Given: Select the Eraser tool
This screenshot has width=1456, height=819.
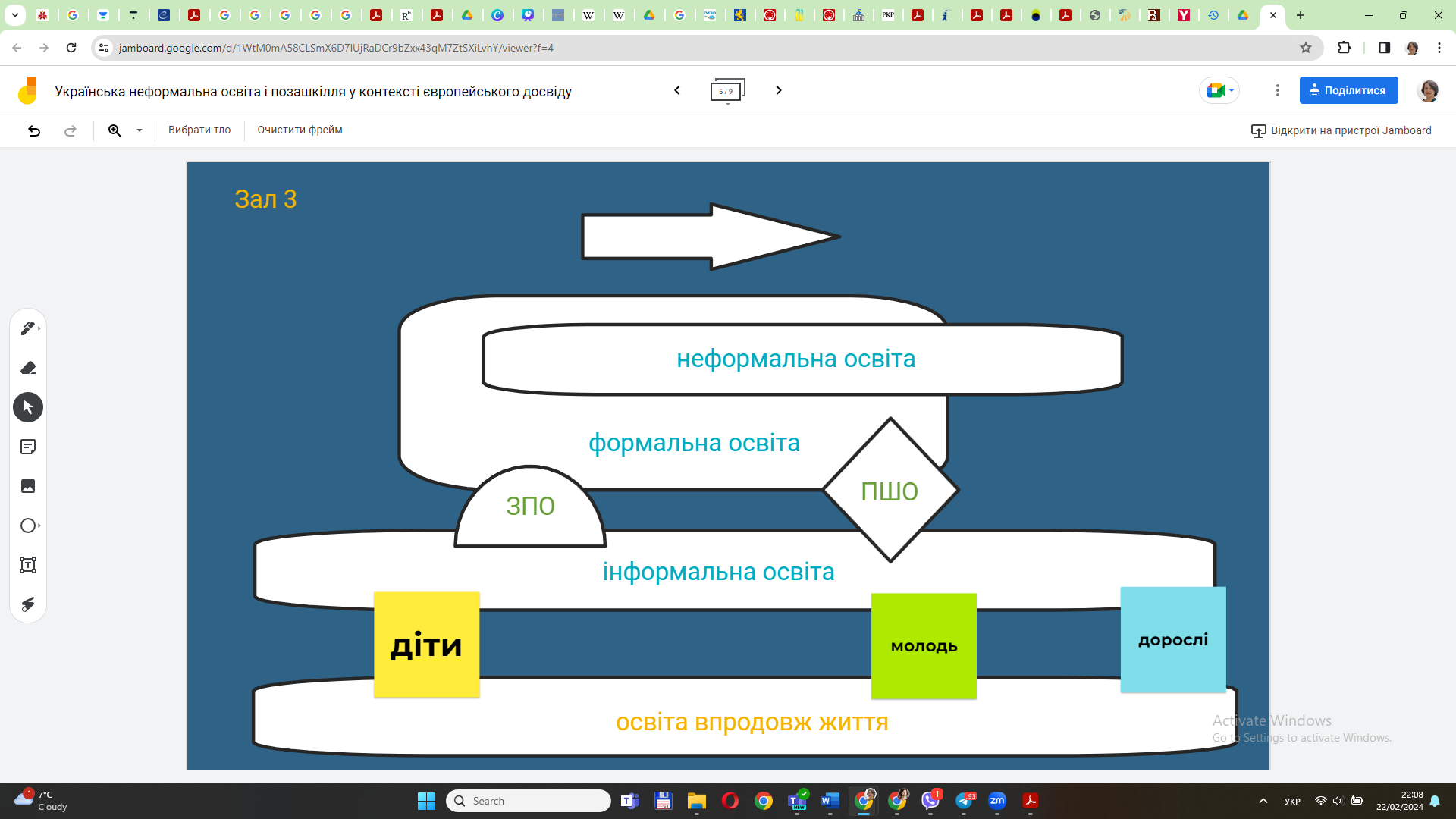Looking at the screenshot, I should pos(28,368).
